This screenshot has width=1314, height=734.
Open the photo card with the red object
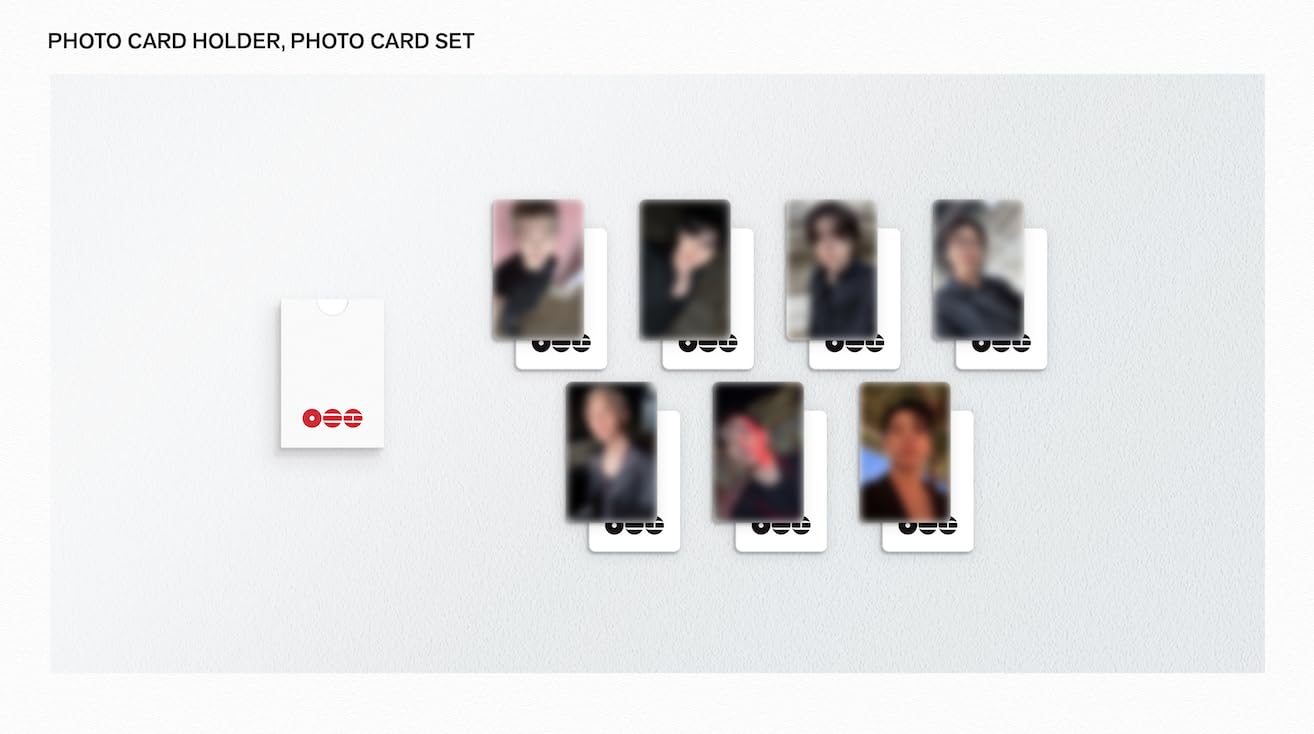[x=758, y=451]
